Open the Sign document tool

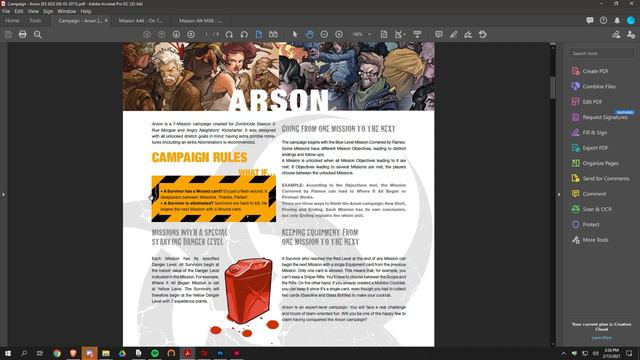click(x=468, y=35)
